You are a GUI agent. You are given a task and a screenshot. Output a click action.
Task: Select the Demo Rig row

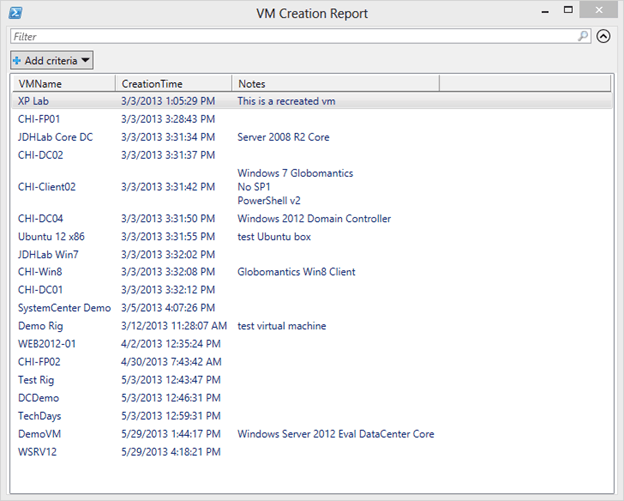tap(312, 326)
